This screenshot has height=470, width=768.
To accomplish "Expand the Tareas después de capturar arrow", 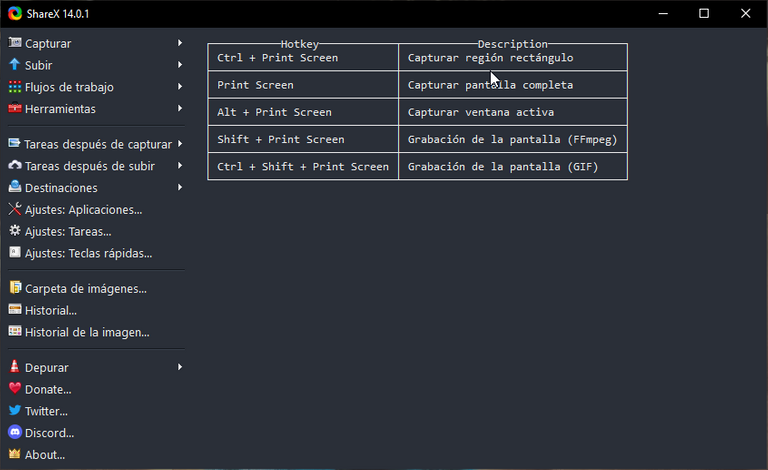I will [180, 144].
